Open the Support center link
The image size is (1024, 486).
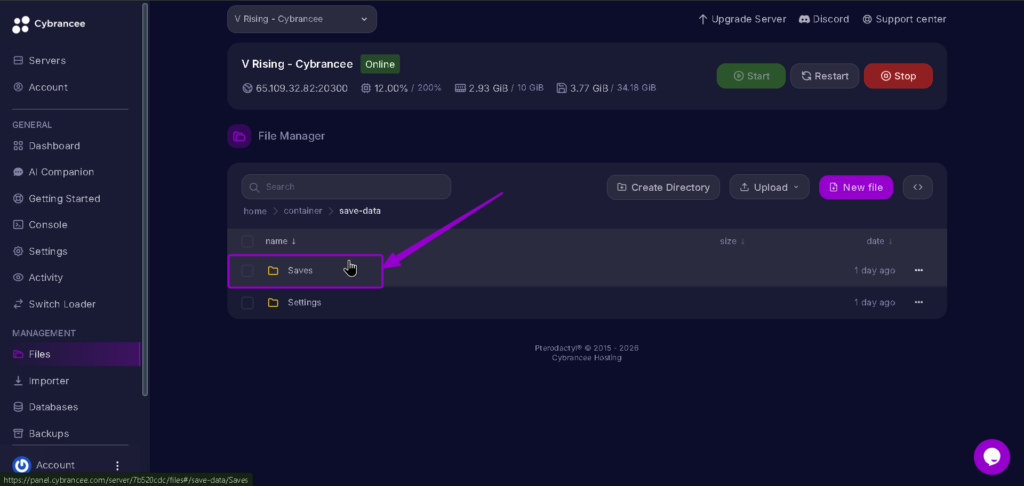[x=904, y=20]
